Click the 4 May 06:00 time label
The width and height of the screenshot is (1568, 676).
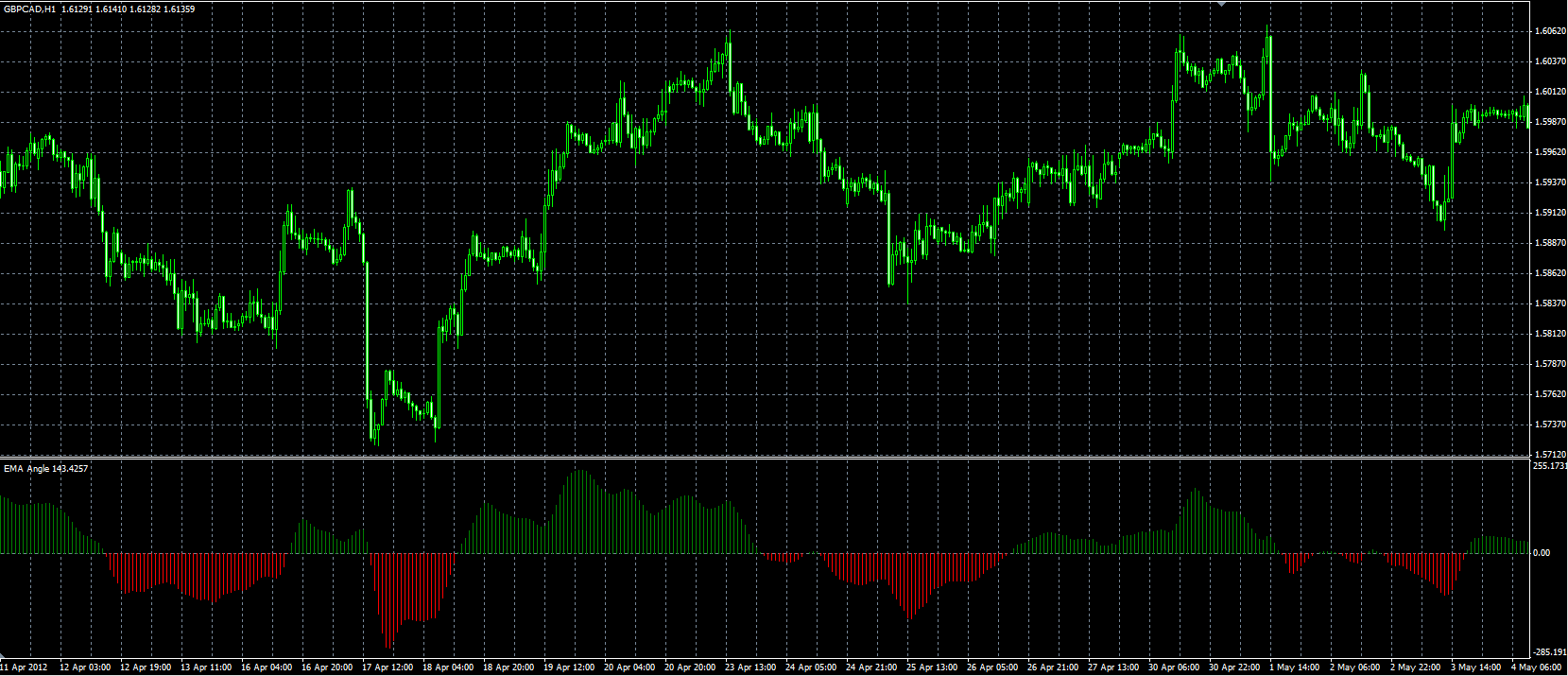pyautogui.click(x=1536, y=667)
